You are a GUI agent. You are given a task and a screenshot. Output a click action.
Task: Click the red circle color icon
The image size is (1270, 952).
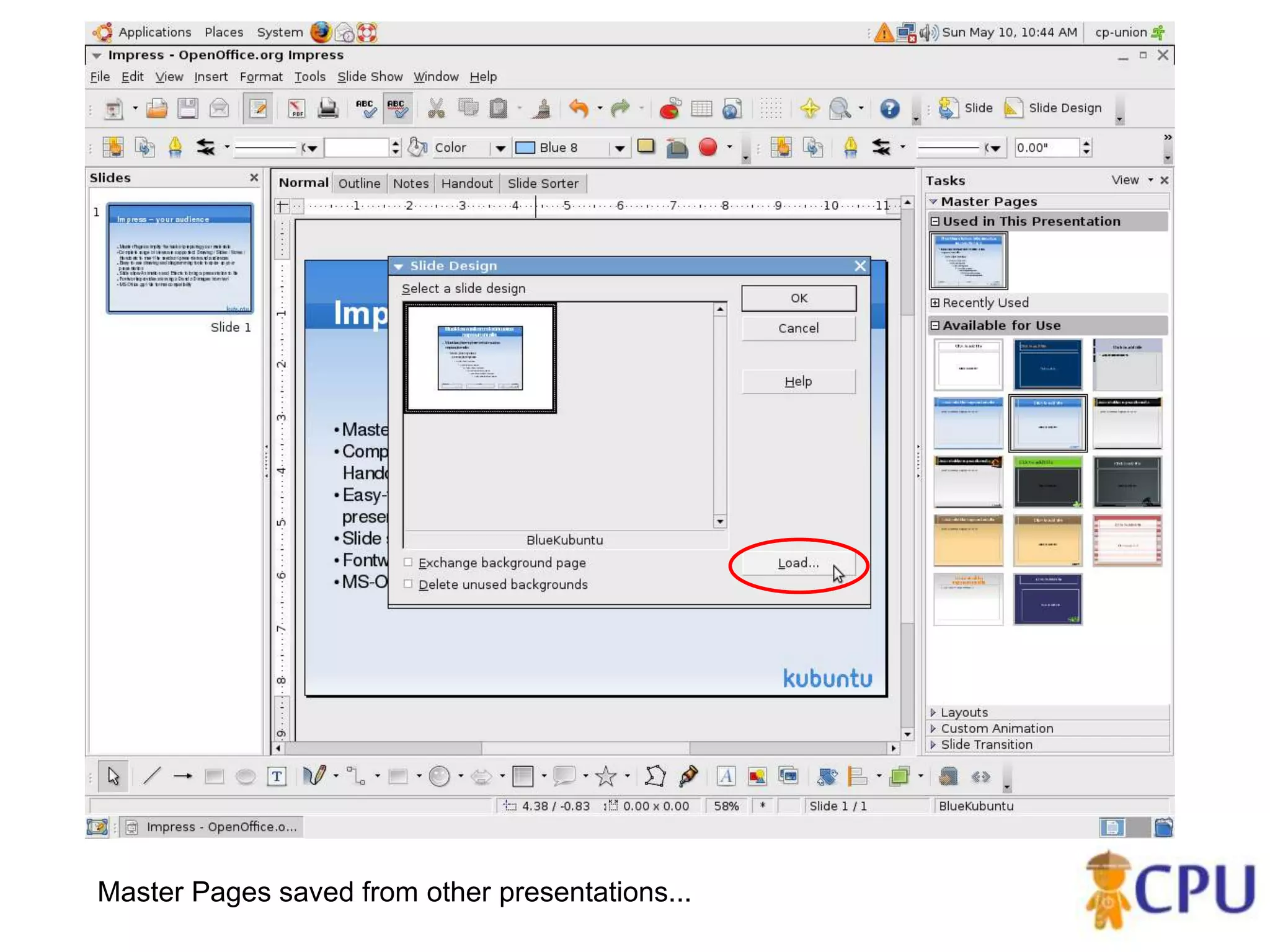tap(708, 147)
